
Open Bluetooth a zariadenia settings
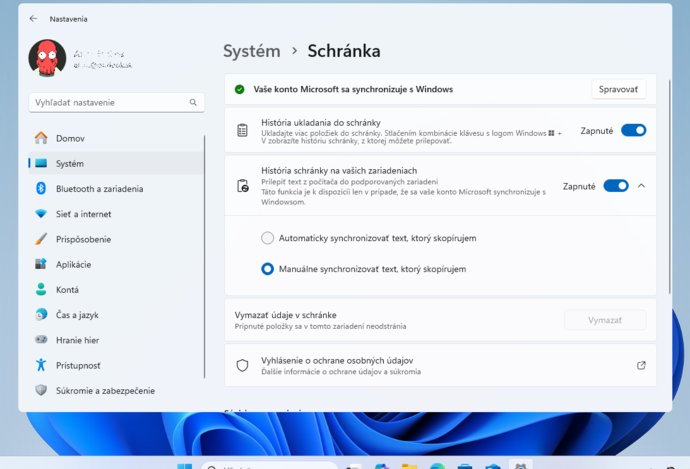click(116, 189)
